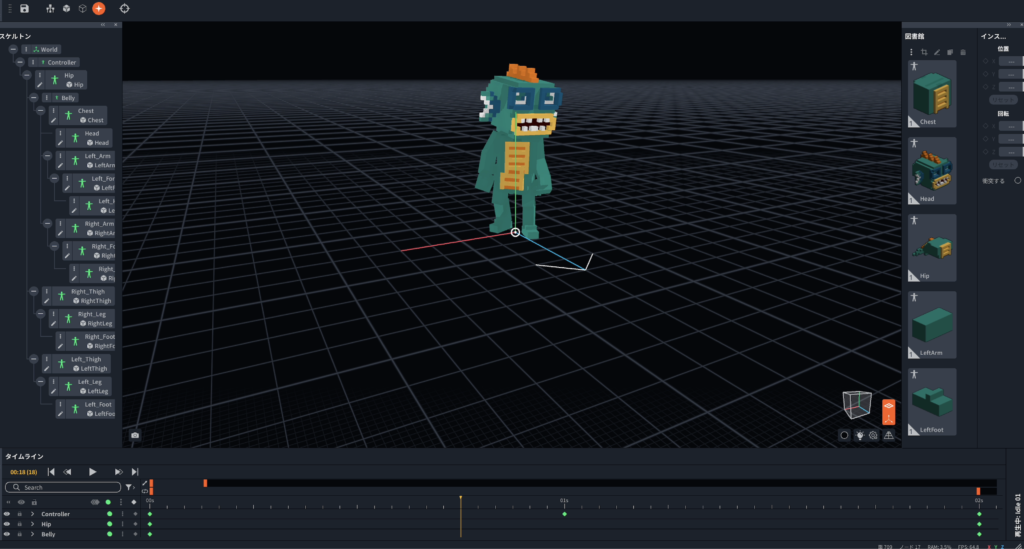The width and height of the screenshot is (1024, 549).
Task: Click the orange plus add button
Action: [x=98, y=8]
